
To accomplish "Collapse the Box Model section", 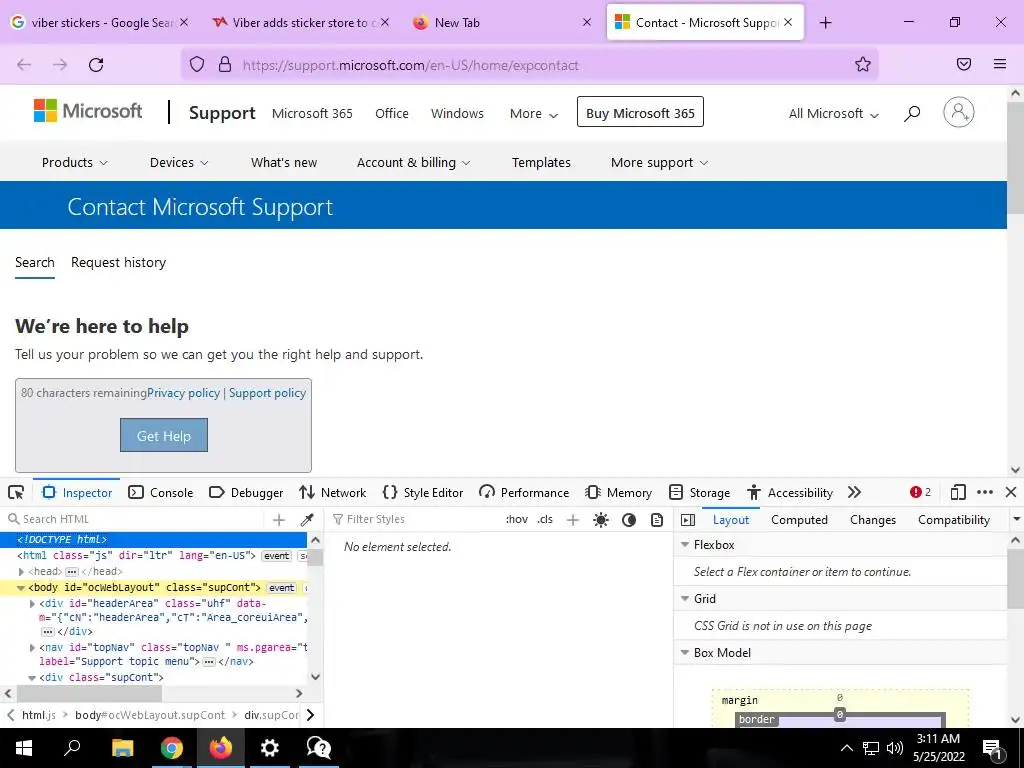I will click(685, 652).
